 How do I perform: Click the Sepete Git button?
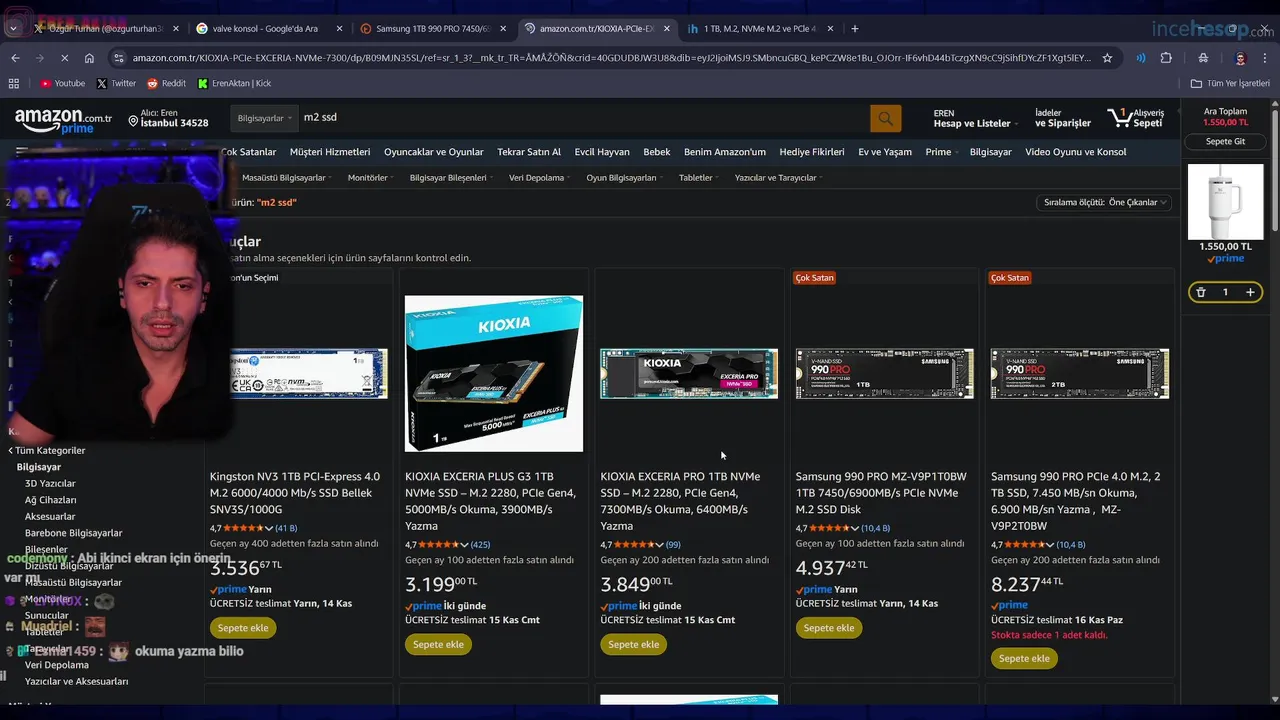(x=1225, y=142)
